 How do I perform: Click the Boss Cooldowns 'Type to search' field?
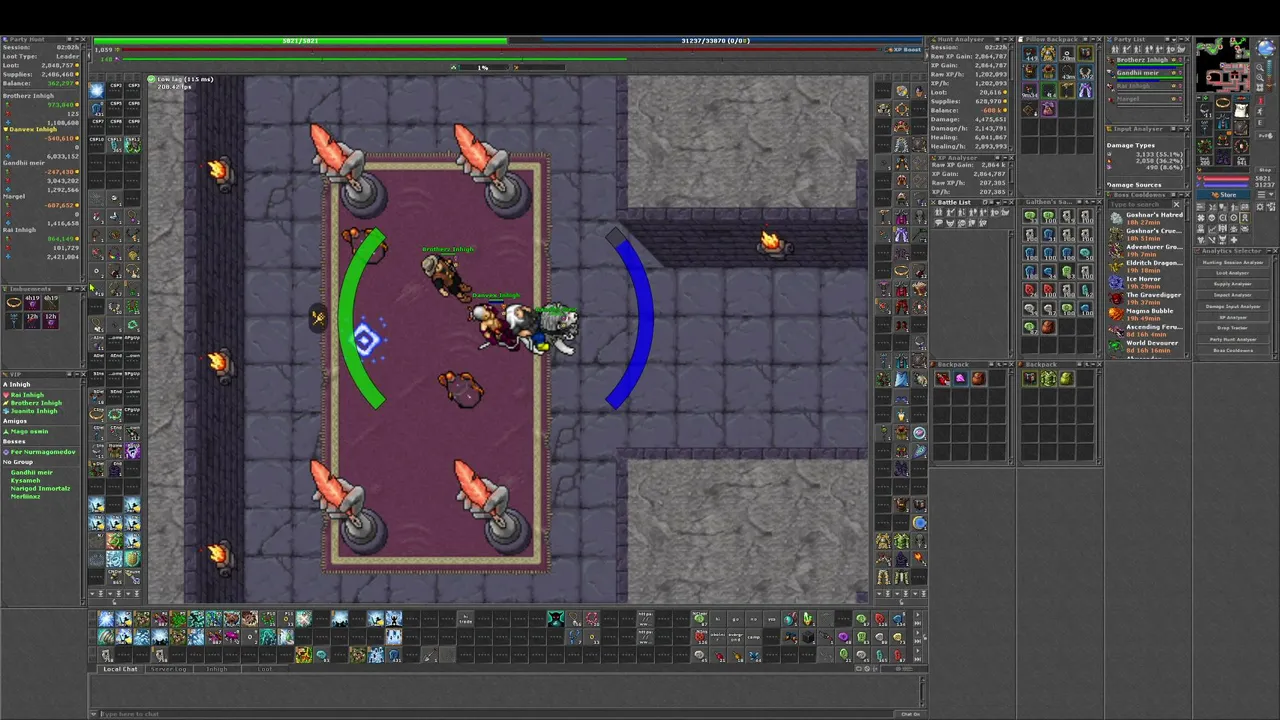[1139, 204]
